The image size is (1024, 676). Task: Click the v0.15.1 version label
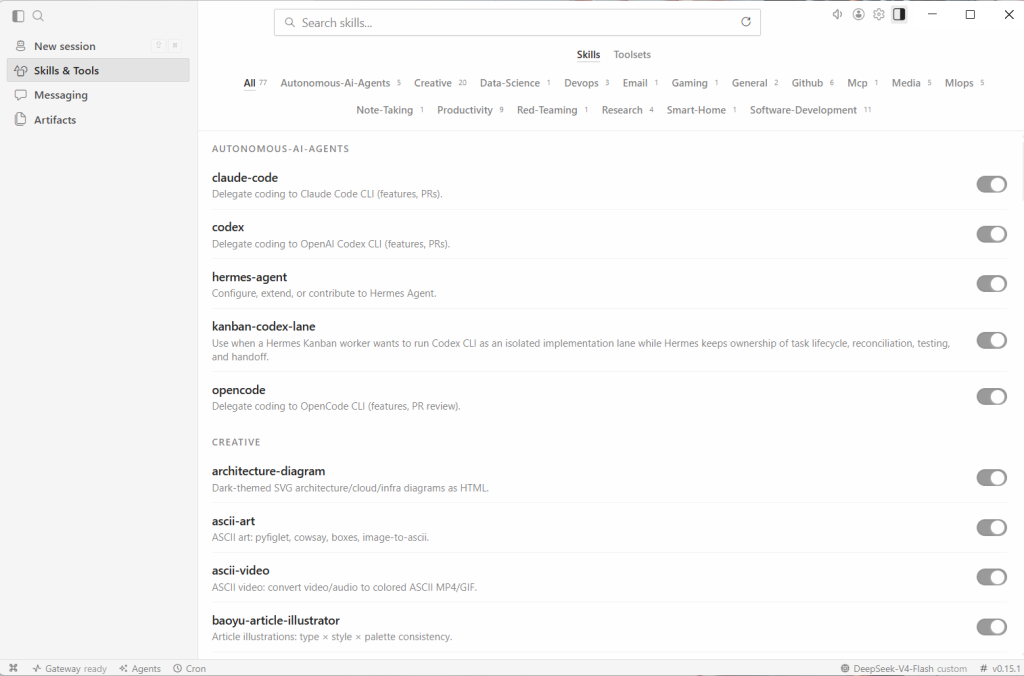tap(1000, 668)
